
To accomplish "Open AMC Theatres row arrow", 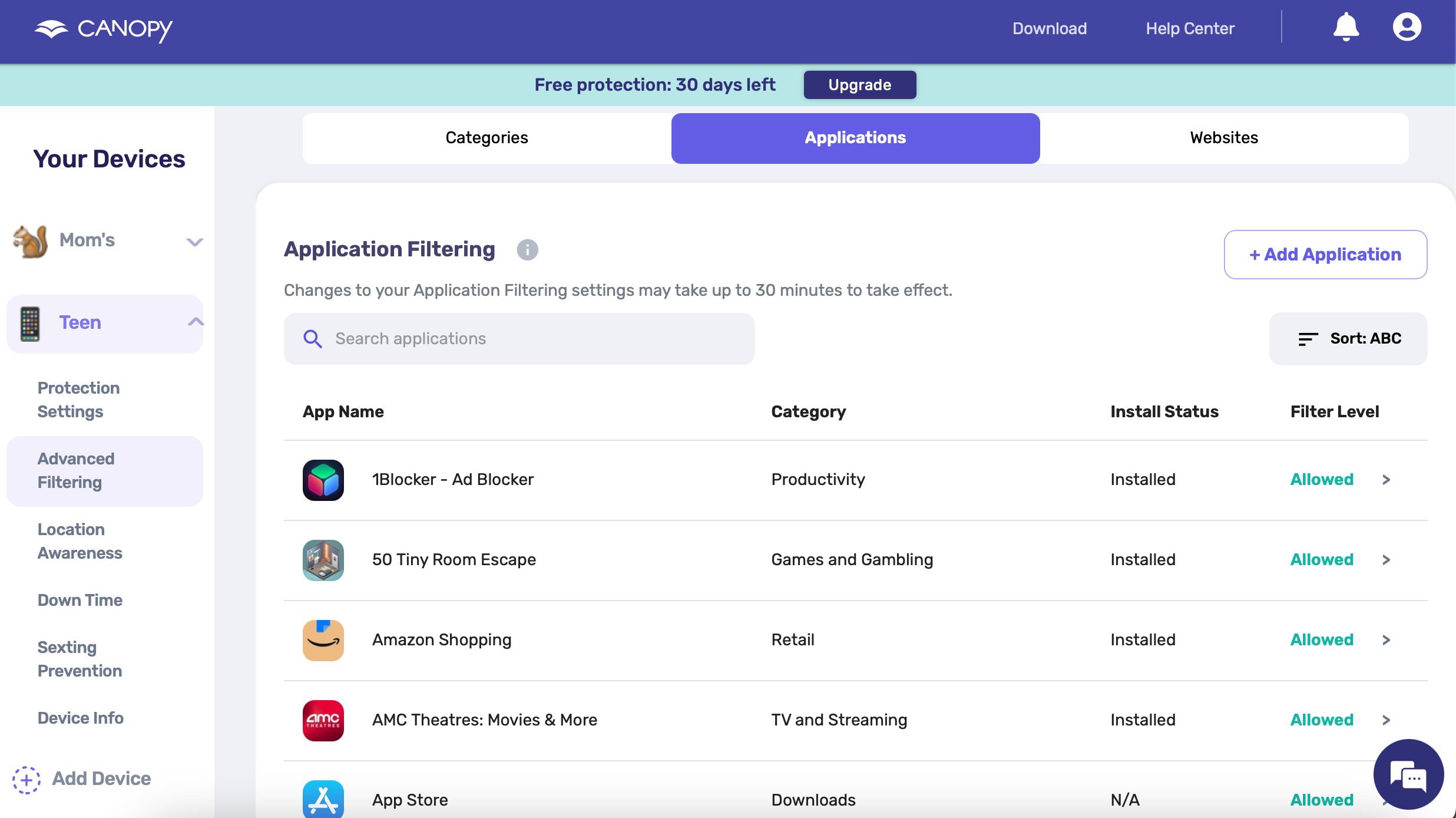I will (1386, 720).
